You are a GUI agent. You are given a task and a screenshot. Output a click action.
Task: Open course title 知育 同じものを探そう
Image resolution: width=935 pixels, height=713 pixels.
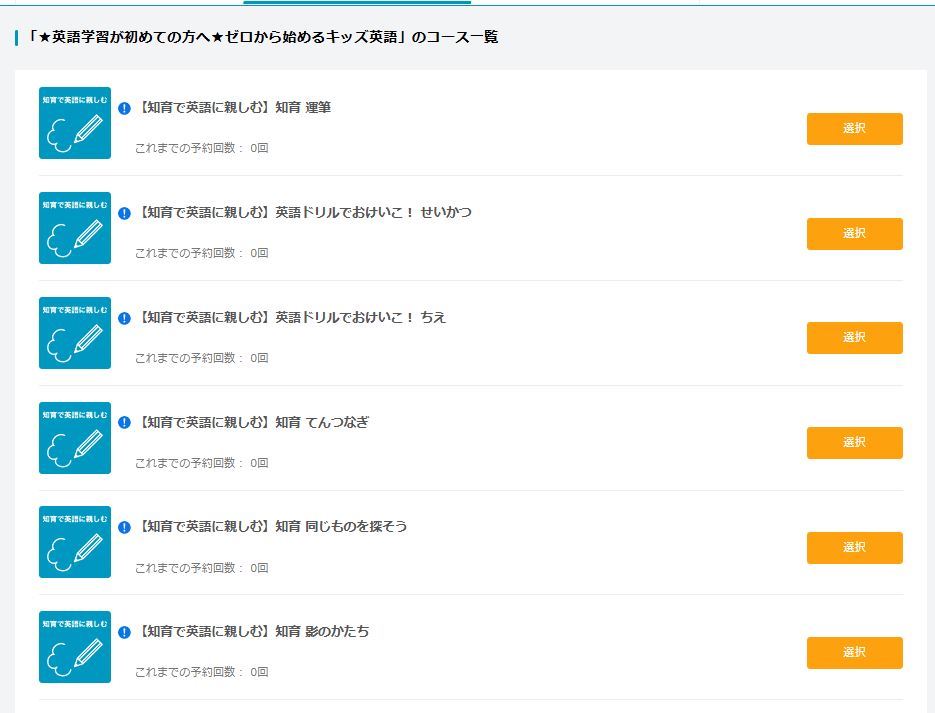point(272,527)
